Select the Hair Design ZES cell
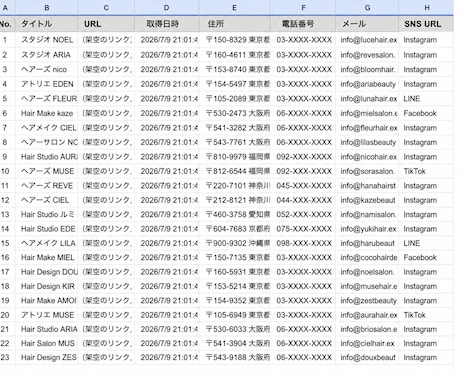The width and height of the screenshot is (460, 380). click(47, 358)
